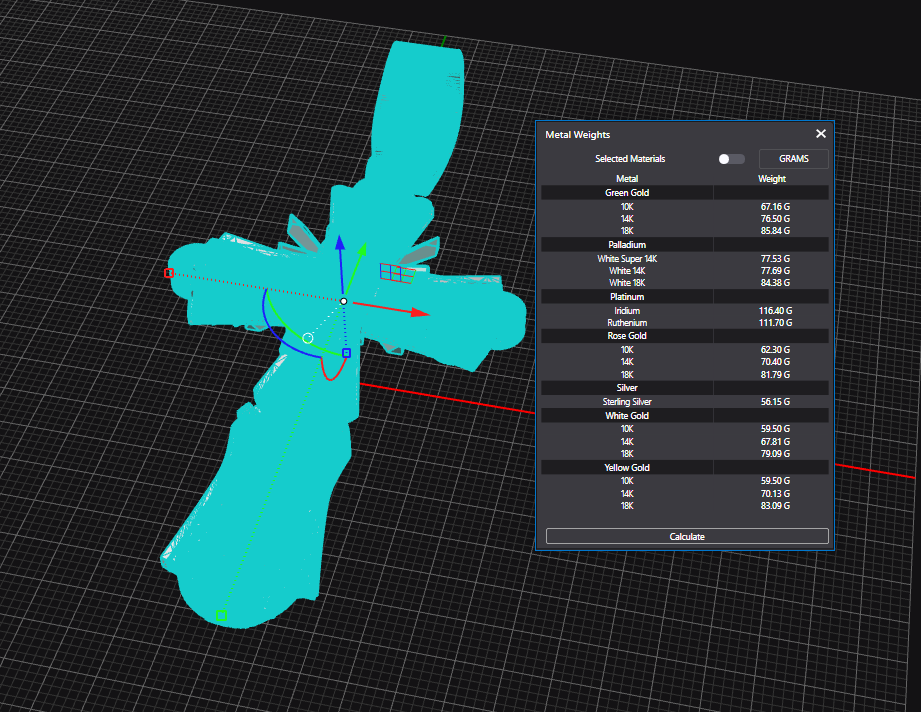Click the Platinum section header
Screen dimensions: 921x712
coord(627,297)
